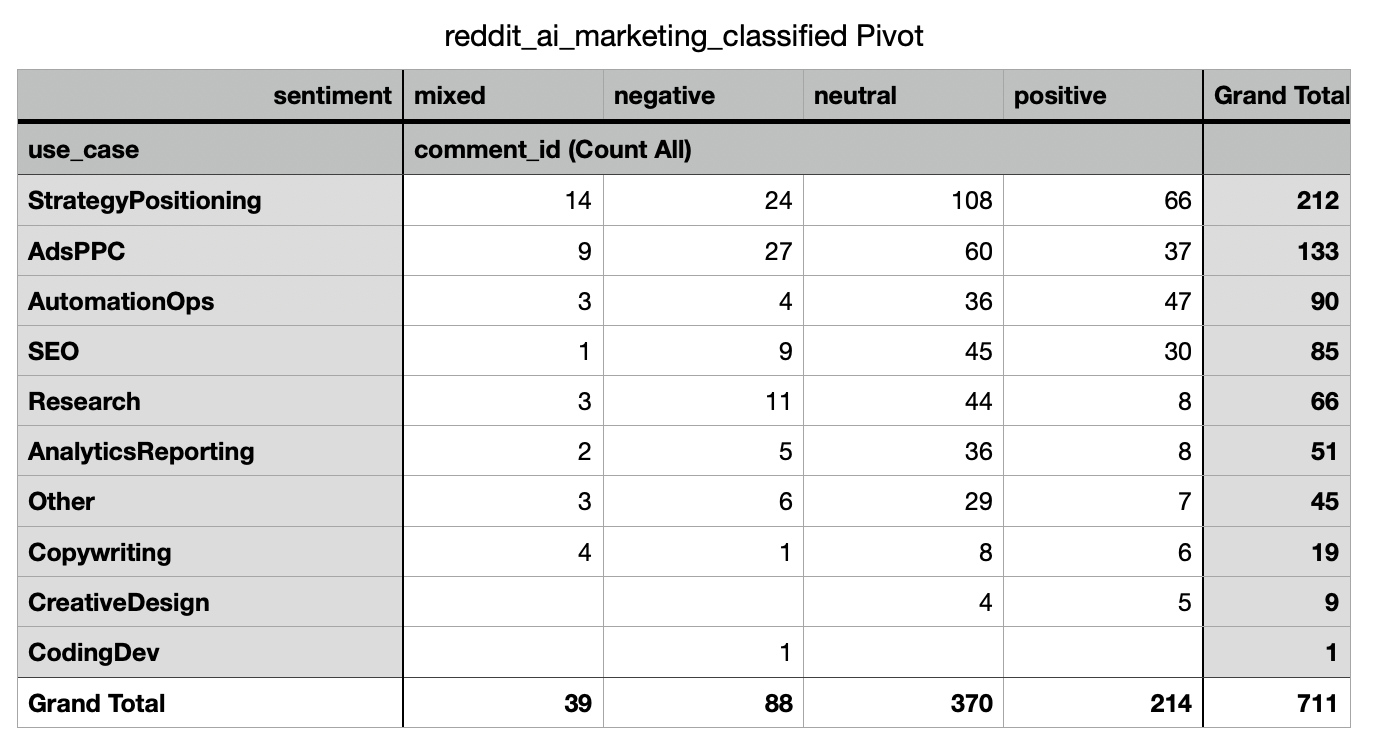Click the pivot table title text
This screenshot has height=750, width=1390.
click(x=683, y=37)
